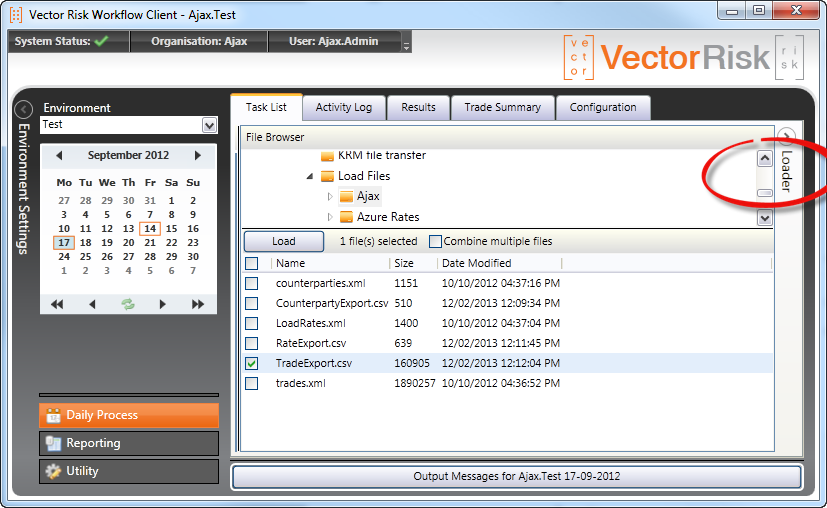827x508 pixels.
Task: Click the Organisation: Ajax status item
Action: 199,41
